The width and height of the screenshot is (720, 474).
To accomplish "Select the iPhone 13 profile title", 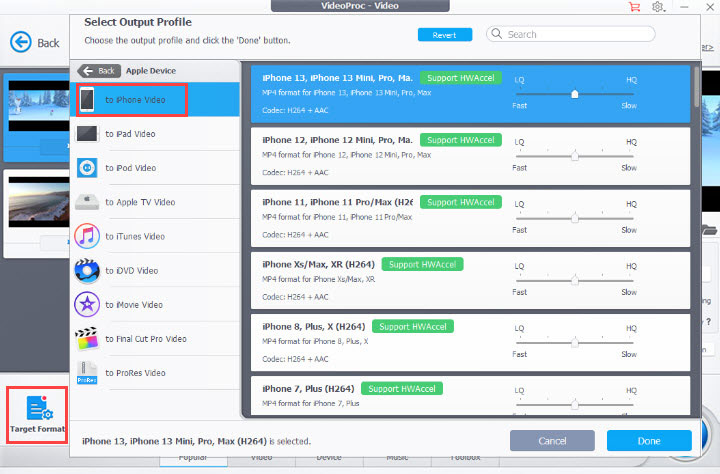I will 338,78.
